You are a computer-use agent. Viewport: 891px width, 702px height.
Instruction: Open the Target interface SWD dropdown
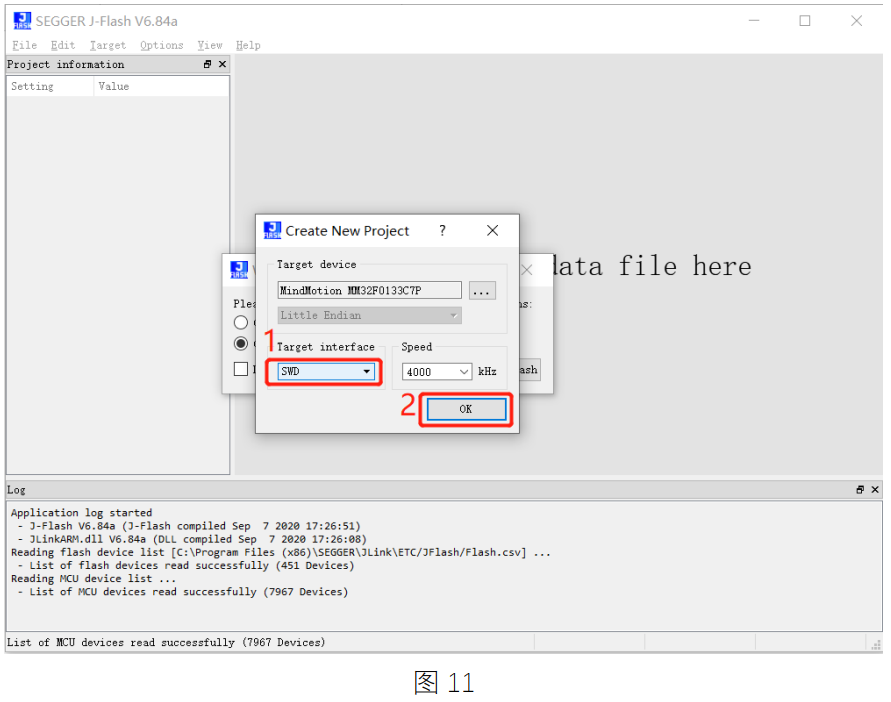[x=326, y=371]
